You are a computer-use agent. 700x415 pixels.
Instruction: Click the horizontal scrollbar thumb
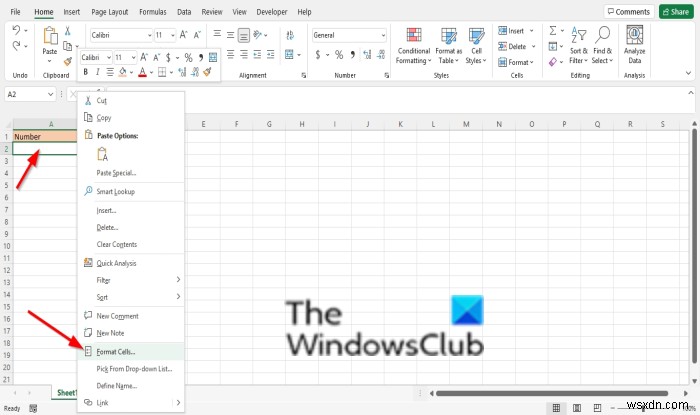tap(552, 393)
